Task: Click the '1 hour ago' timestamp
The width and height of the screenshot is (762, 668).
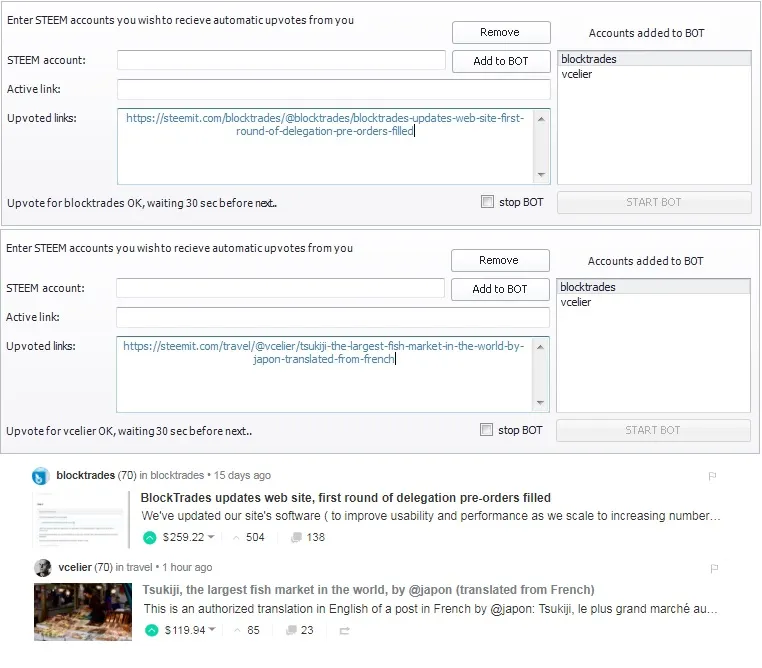Action: pyautogui.click(x=187, y=567)
